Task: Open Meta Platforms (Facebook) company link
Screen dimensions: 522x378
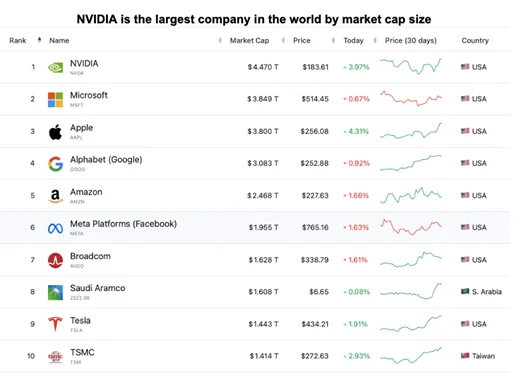Action: tap(123, 224)
